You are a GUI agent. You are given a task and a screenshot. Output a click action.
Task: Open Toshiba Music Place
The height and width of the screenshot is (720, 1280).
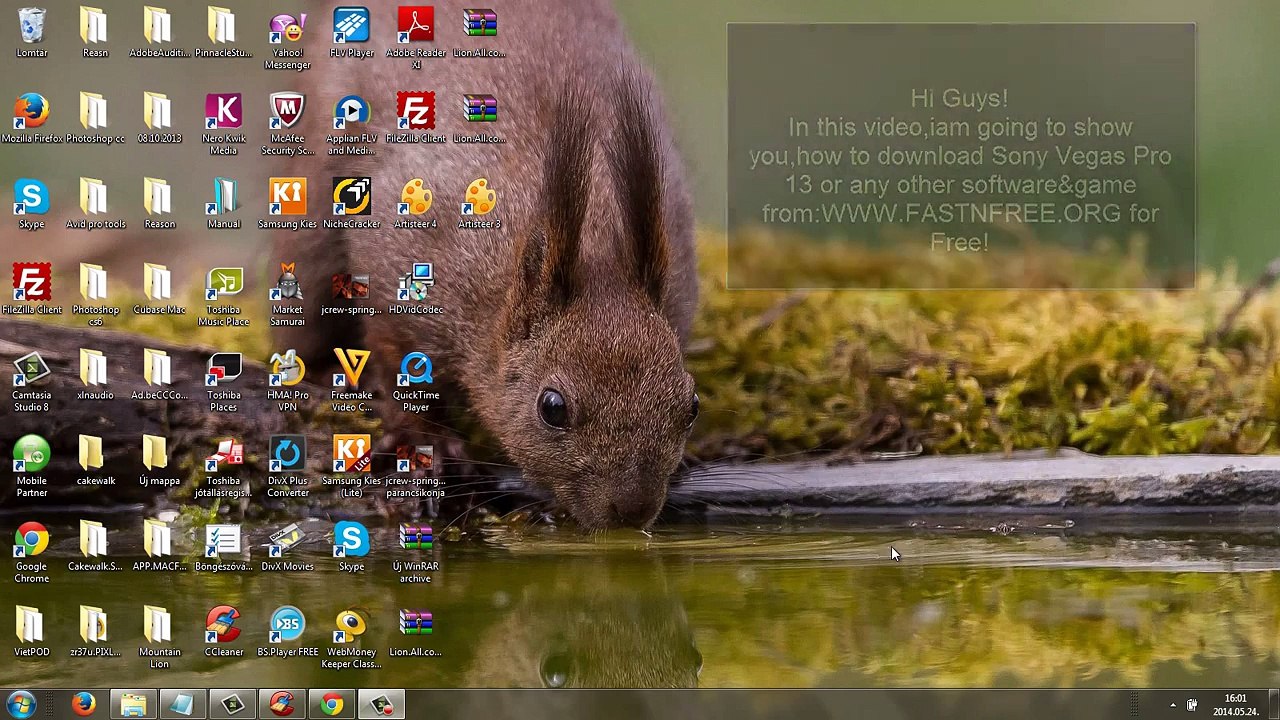tap(223, 295)
